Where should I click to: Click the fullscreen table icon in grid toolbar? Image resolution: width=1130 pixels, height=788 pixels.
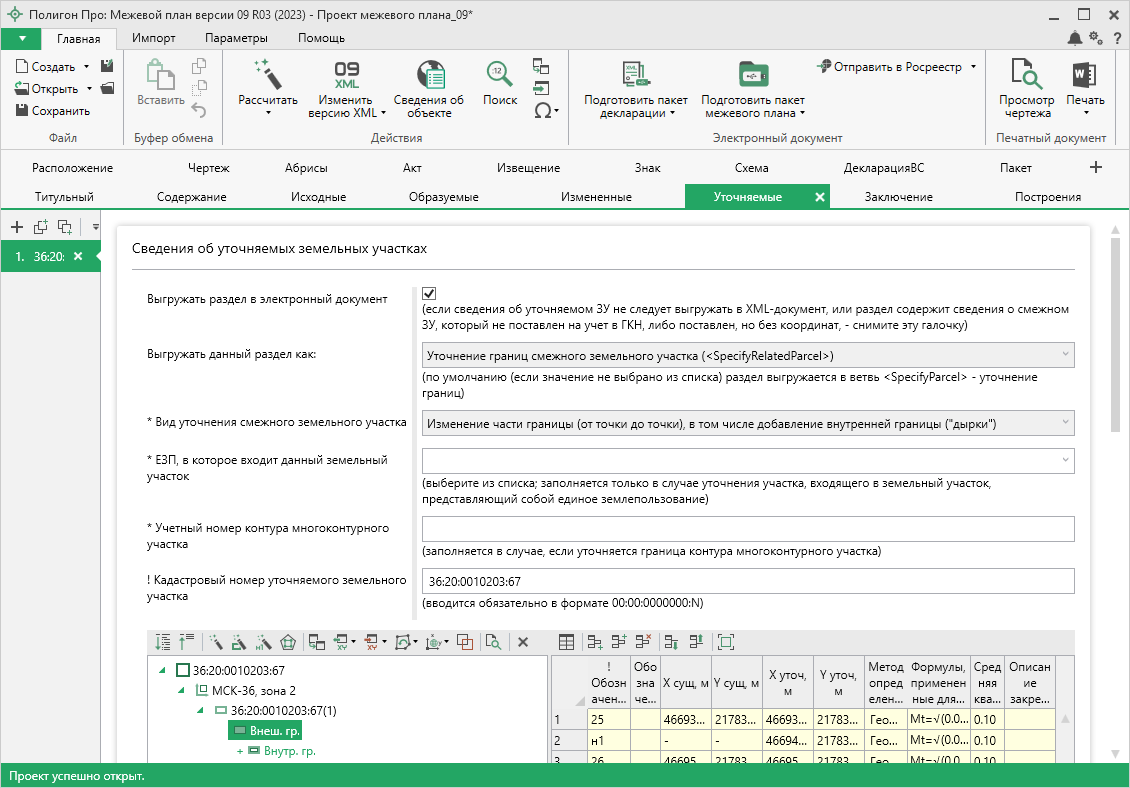pos(726,642)
